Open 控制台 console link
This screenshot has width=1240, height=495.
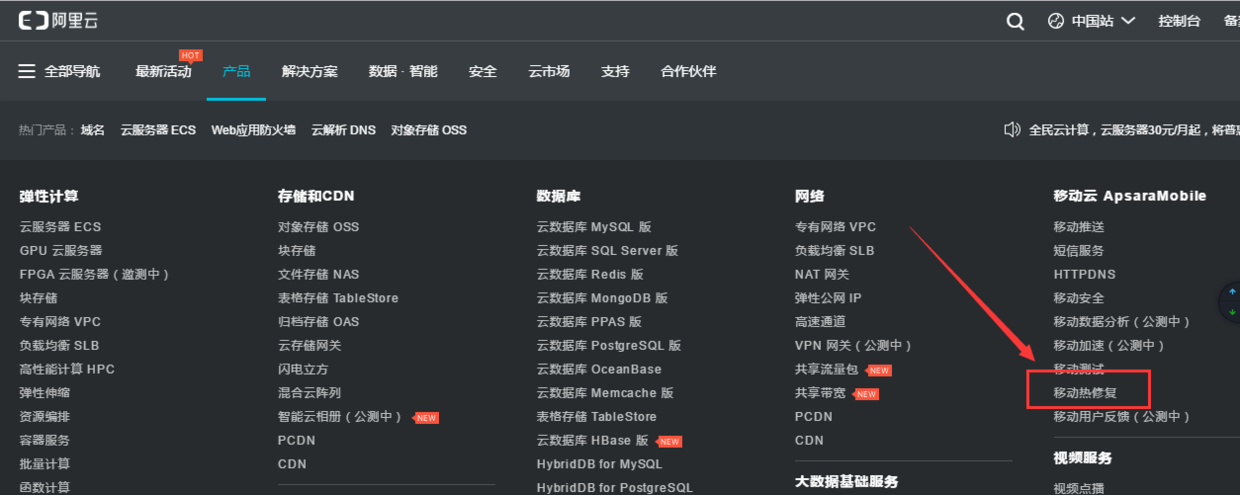1179,21
